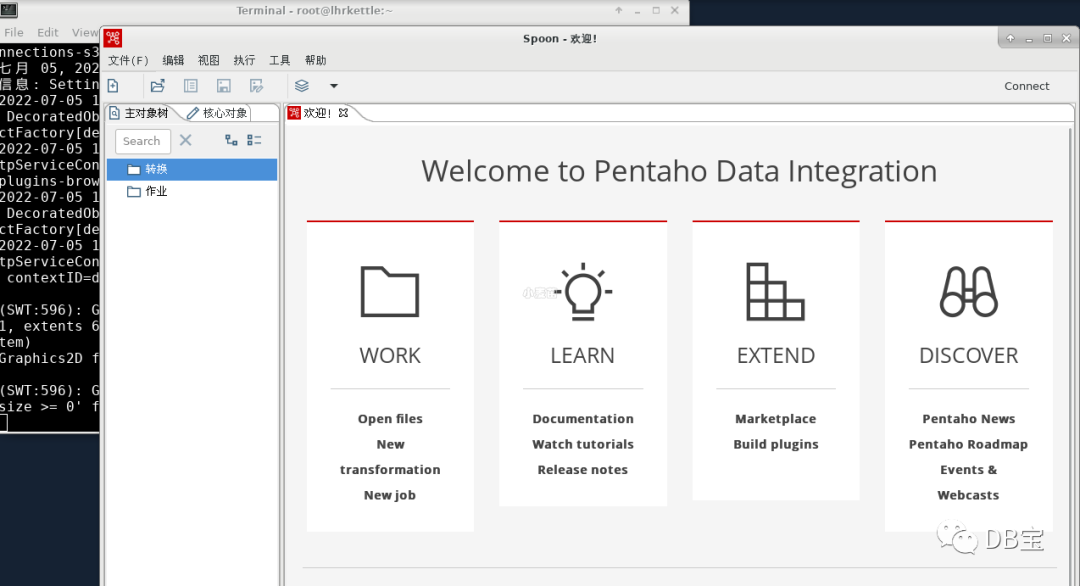Click the Marketplace link
1080x586 pixels.
(x=776, y=419)
